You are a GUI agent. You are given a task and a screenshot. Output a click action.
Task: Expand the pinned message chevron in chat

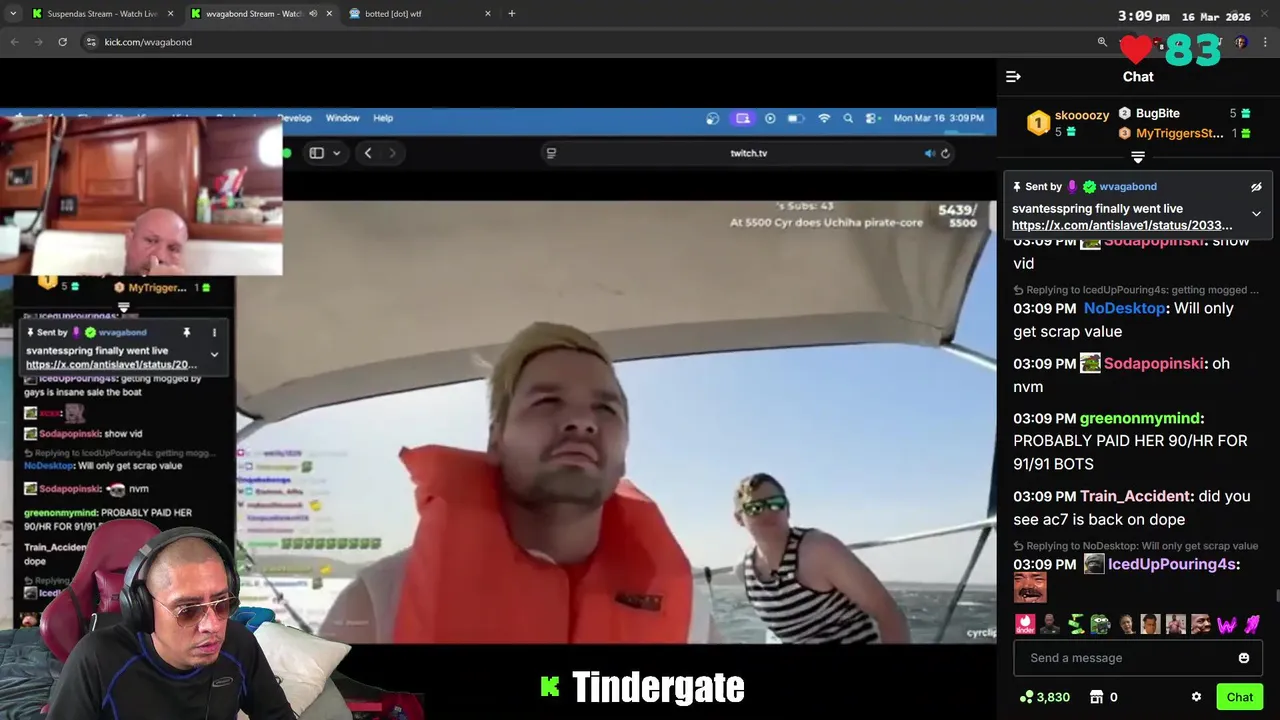pos(1256,213)
